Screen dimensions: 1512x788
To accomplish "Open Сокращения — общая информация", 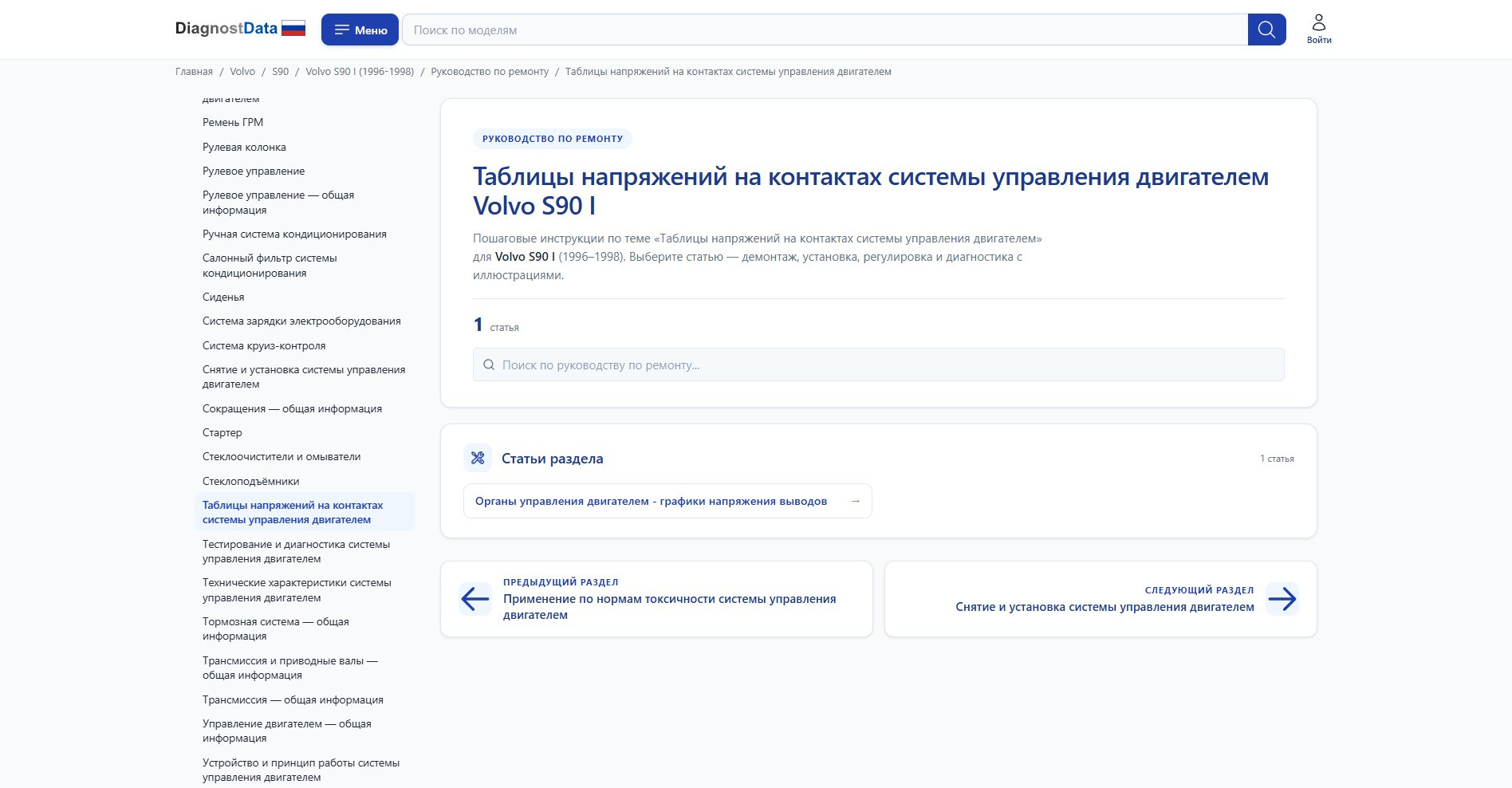I will point(292,408).
